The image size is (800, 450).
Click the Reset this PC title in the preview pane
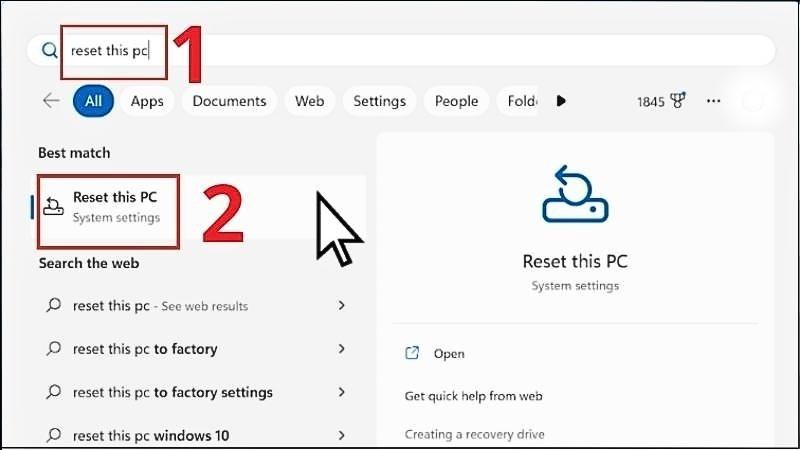point(575,261)
